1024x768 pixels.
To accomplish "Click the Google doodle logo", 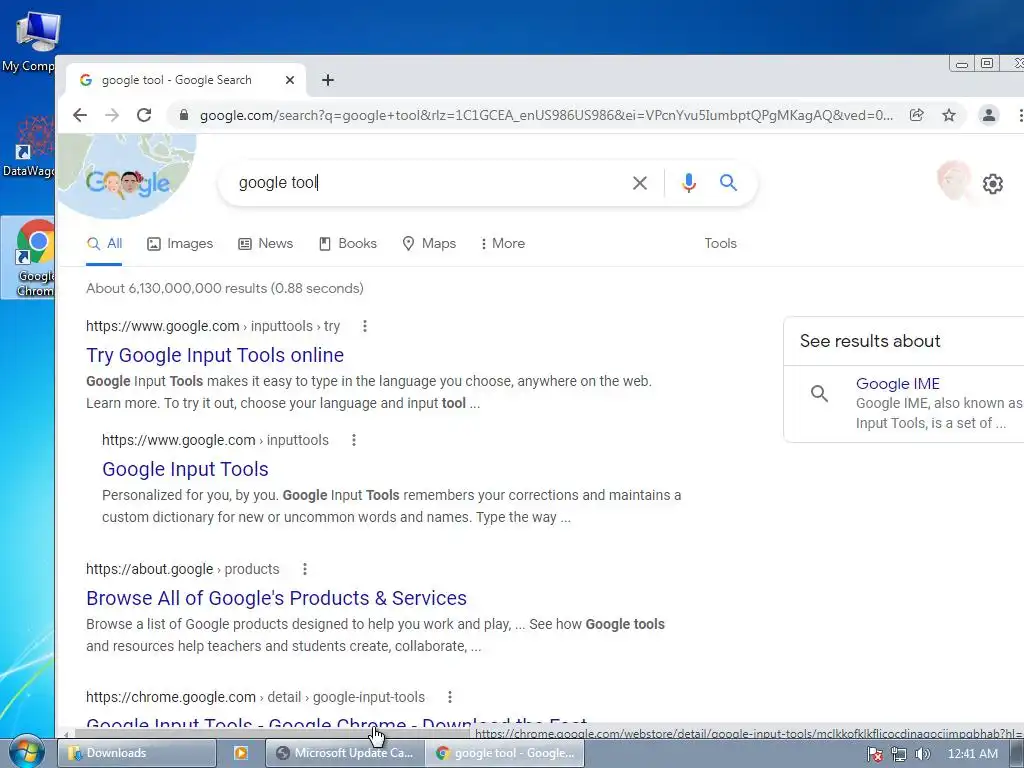I will [x=127, y=183].
